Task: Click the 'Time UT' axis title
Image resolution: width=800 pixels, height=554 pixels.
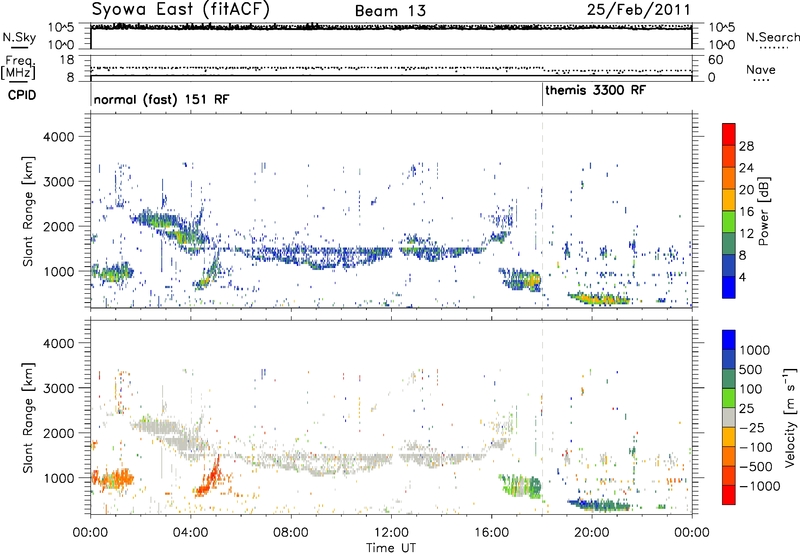Action: point(391,548)
